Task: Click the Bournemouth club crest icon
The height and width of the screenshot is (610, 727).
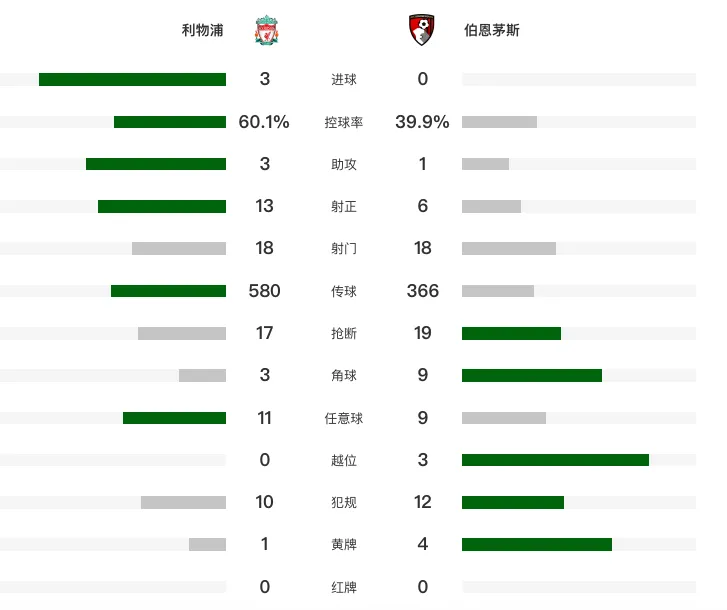Action: 421,30
